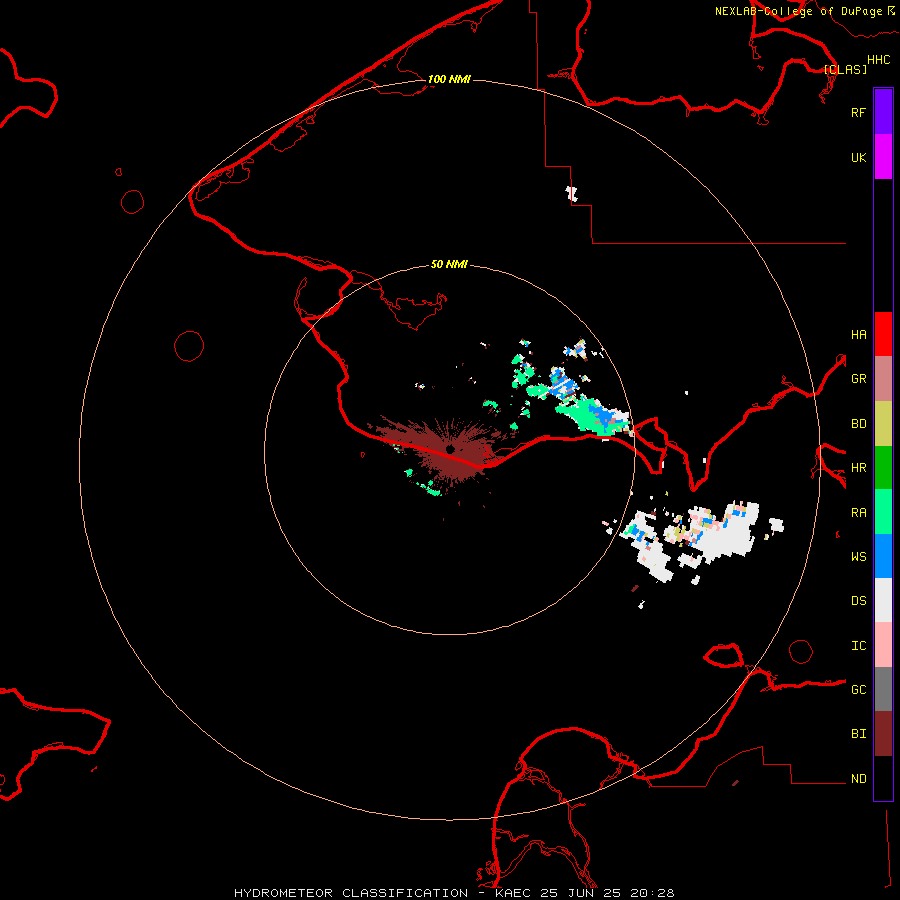
Task: Click the red HA legend color swatch
Action: [x=883, y=334]
